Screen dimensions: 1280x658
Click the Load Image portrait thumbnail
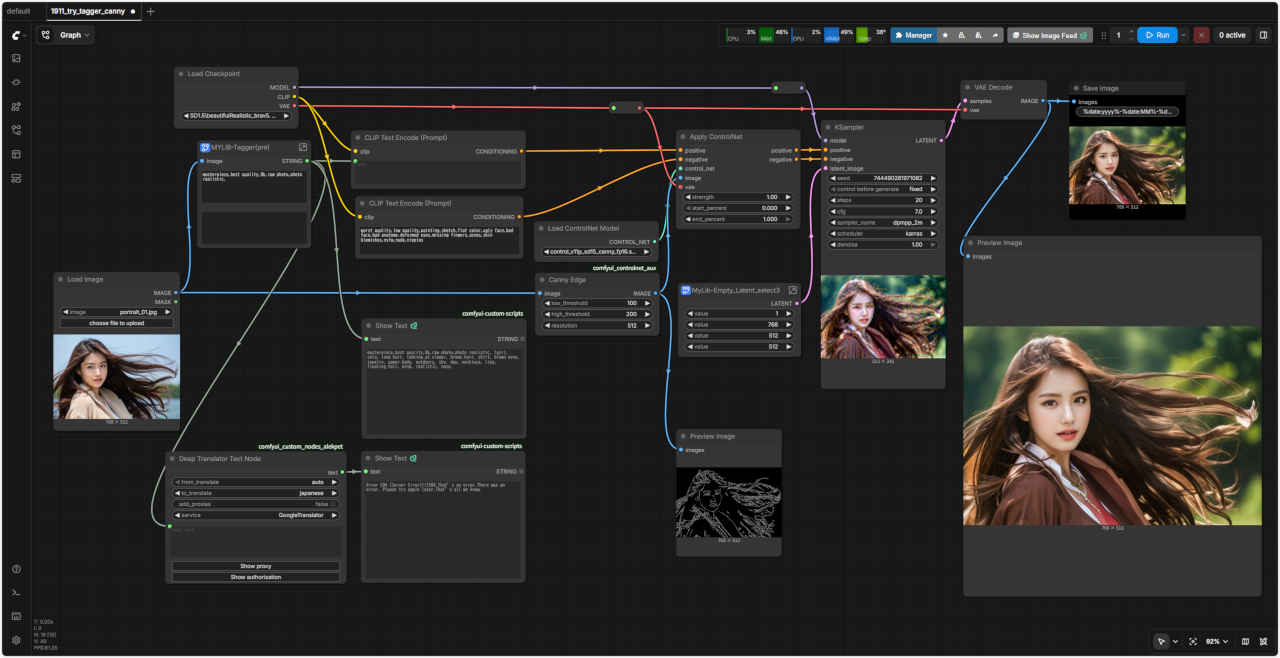click(x=116, y=376)
